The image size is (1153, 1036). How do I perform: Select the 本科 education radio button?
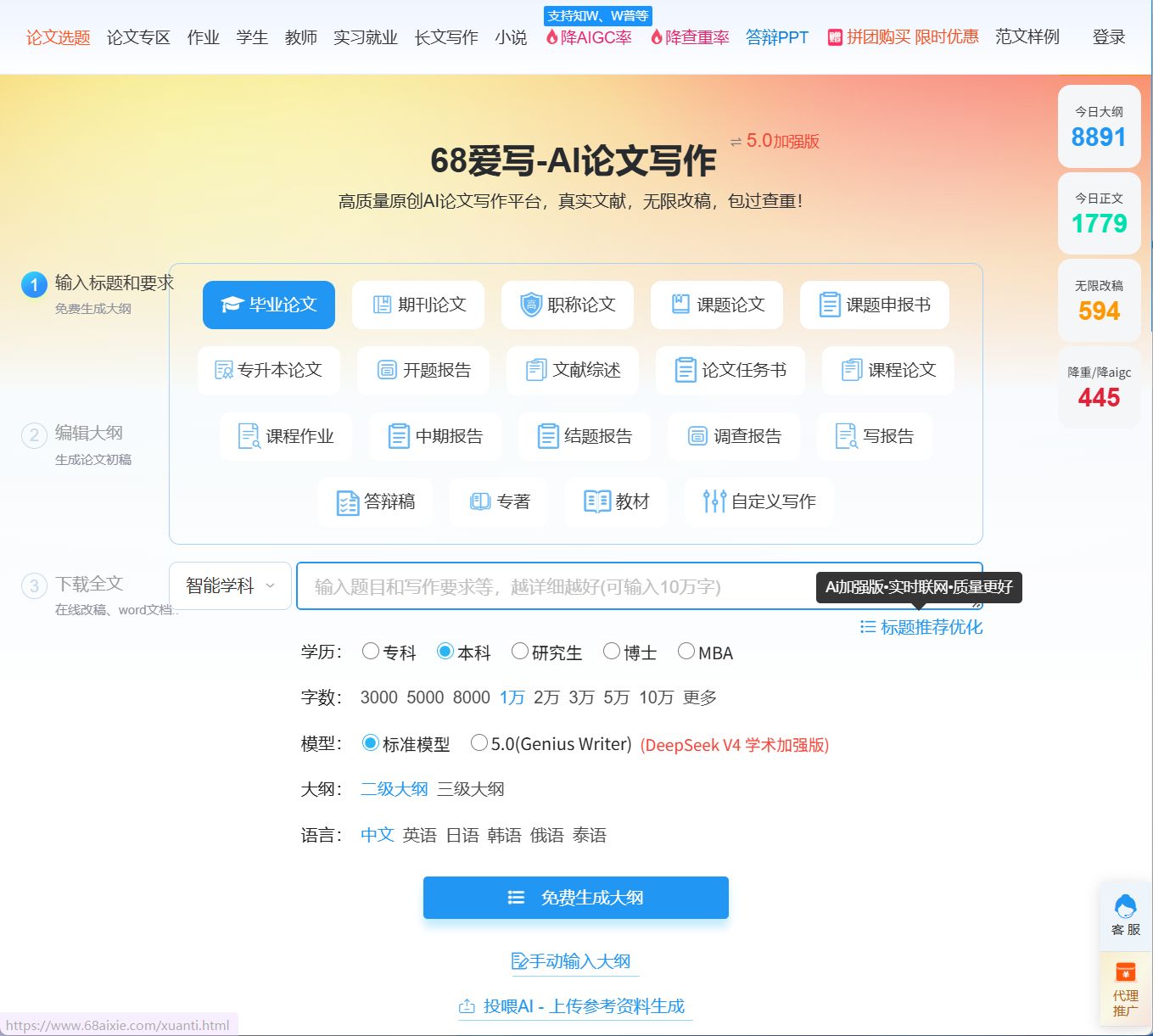point(445,652)
